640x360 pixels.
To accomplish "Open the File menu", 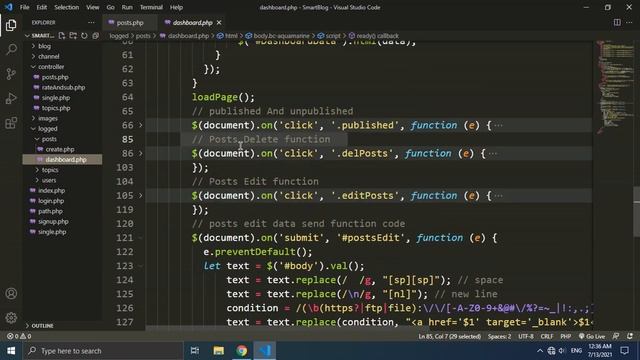I will 24,7.
